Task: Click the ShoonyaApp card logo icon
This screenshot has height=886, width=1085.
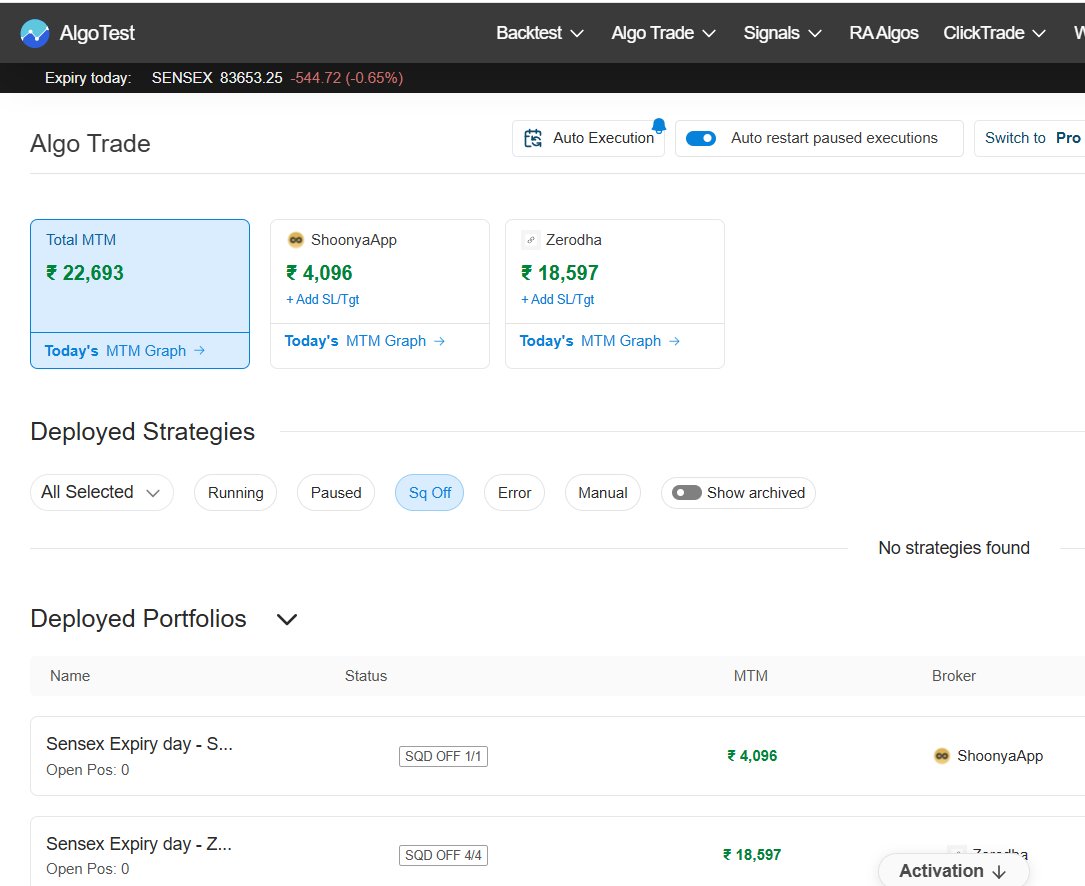Action: coord(295,239)
